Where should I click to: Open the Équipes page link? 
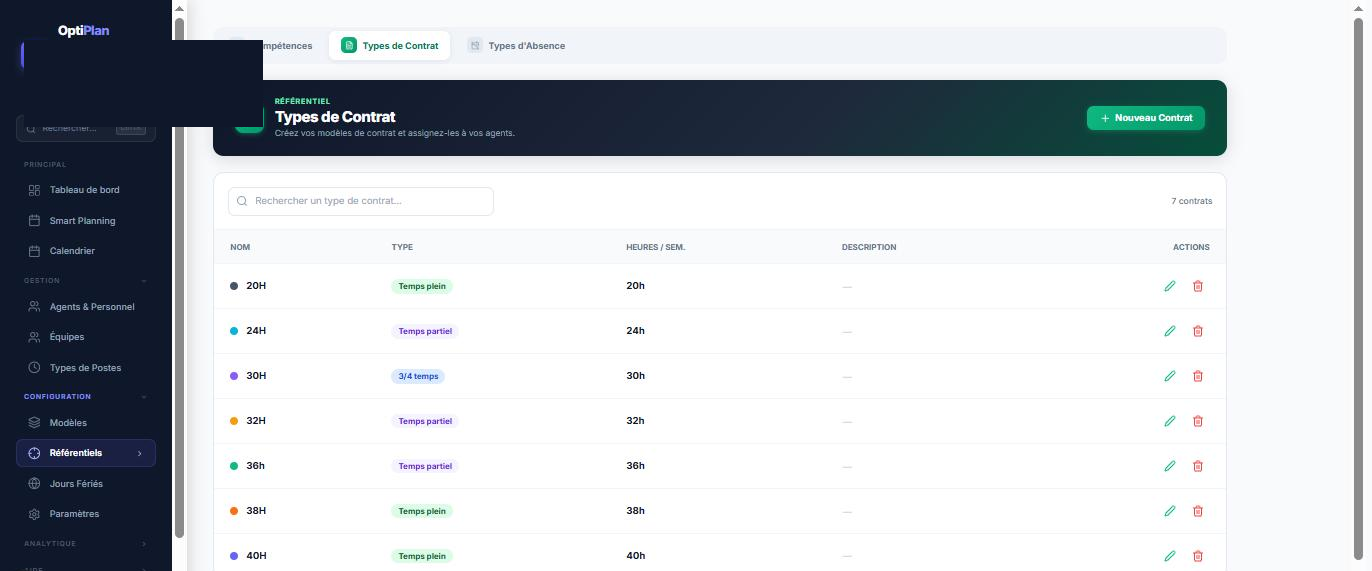coord(86,337)
